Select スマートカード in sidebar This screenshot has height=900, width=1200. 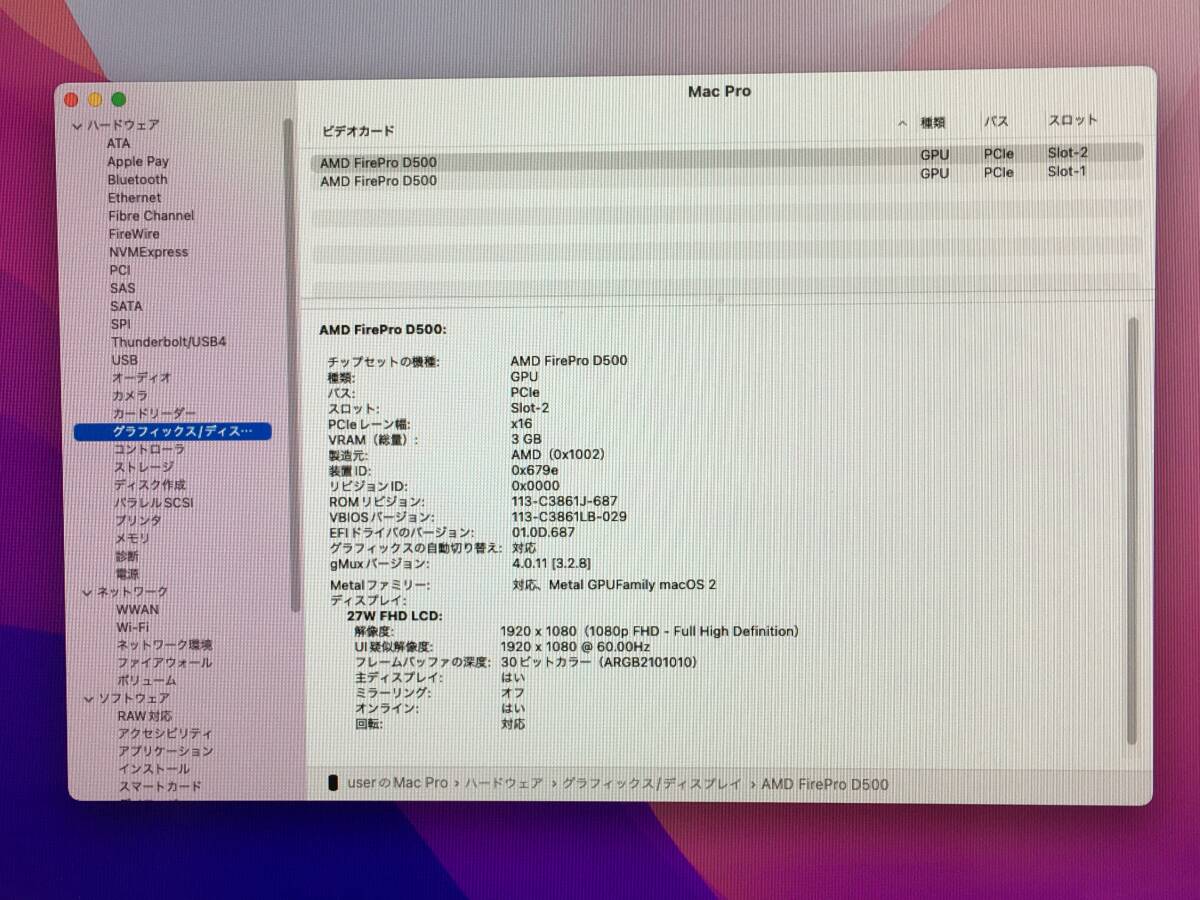coord(160,786)
